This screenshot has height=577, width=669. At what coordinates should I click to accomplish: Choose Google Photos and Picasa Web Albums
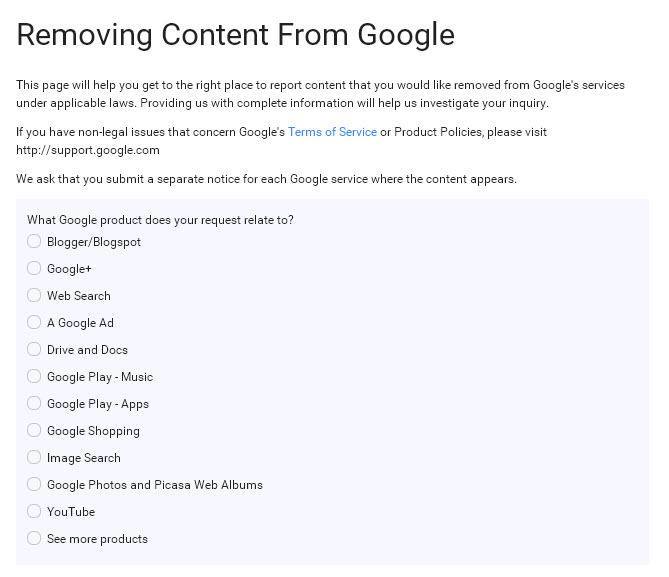click(34, 484)
